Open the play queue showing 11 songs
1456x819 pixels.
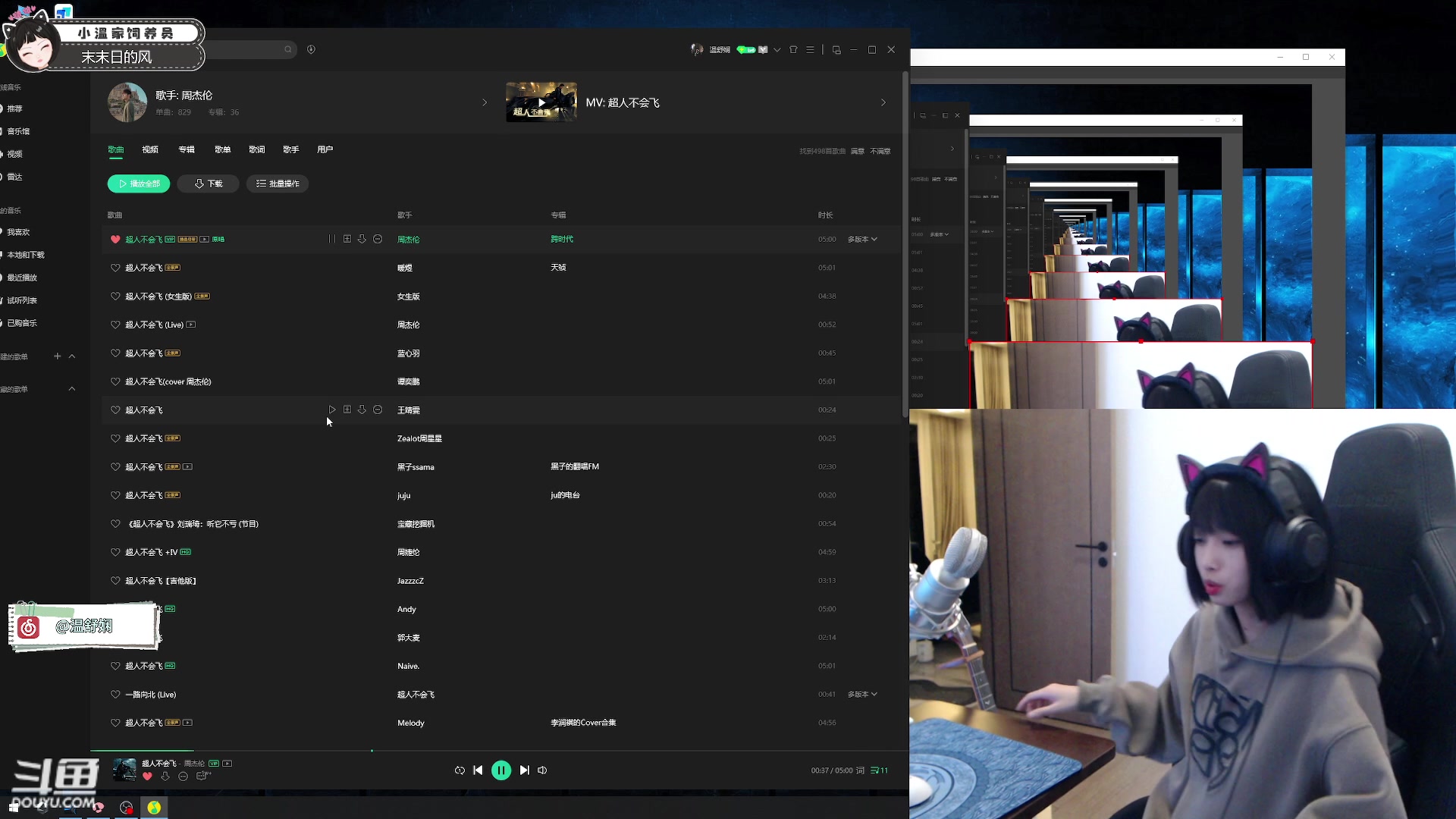(879, 770)
